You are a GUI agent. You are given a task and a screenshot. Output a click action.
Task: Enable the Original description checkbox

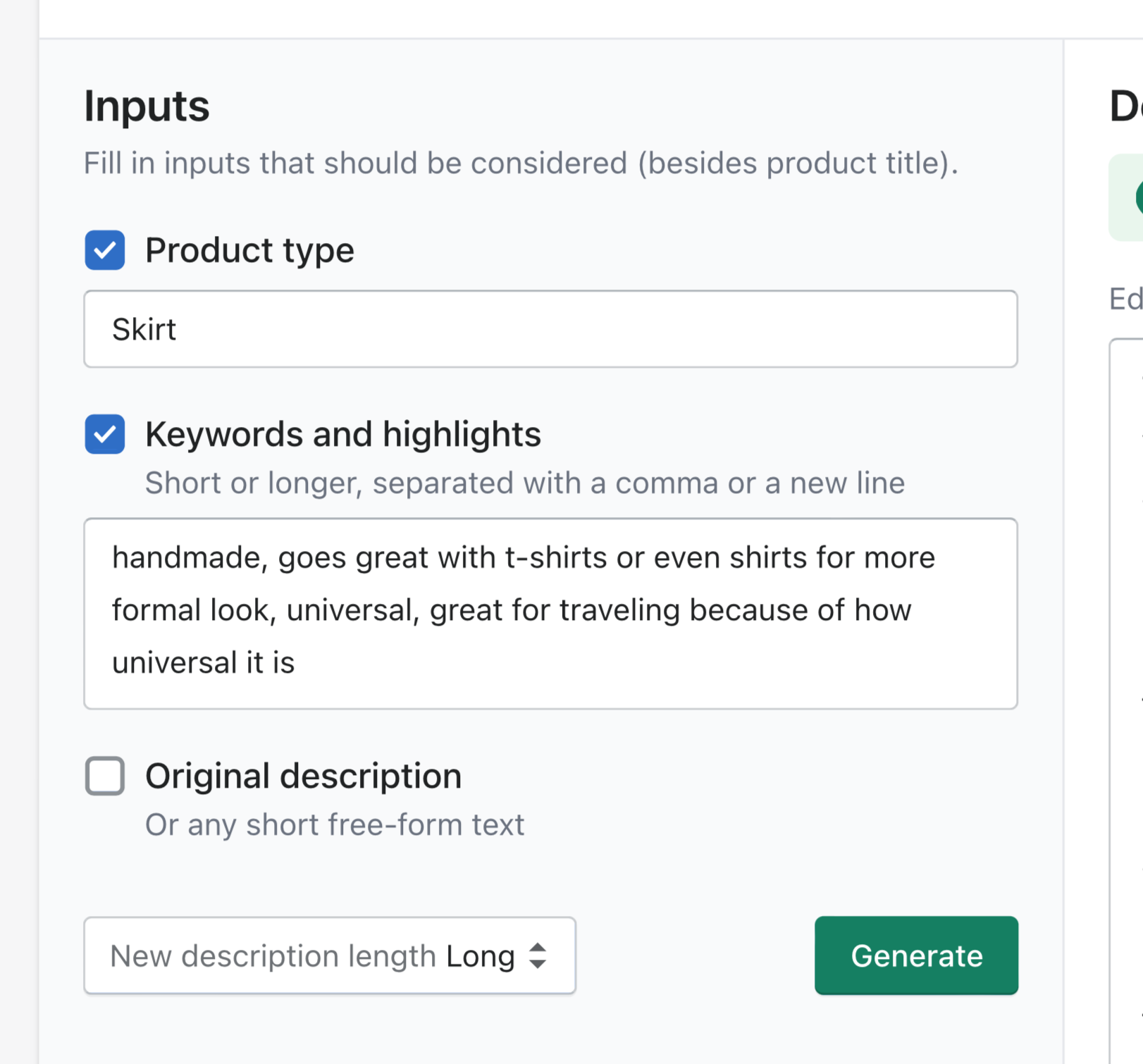[x=105, y=776]
